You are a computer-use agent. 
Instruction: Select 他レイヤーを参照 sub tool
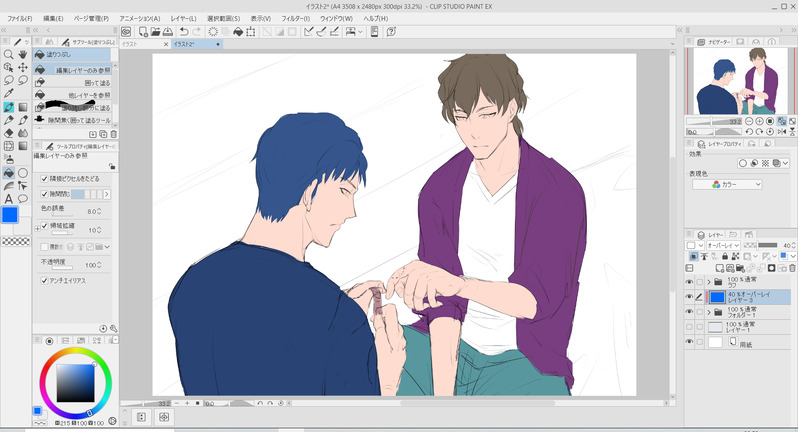(x=73, y=95)
